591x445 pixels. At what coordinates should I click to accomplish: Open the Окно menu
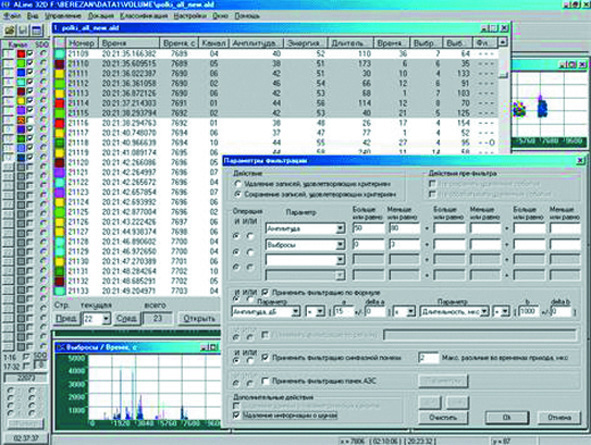click(x=220, y=16)
